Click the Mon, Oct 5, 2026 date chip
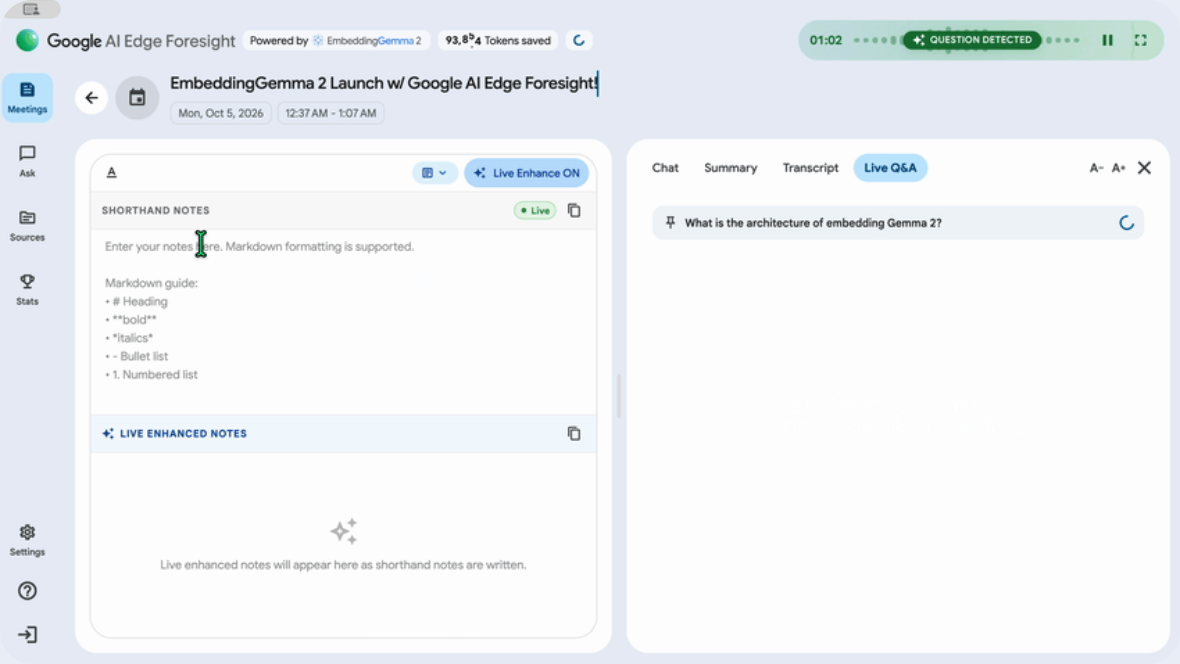 220,113
